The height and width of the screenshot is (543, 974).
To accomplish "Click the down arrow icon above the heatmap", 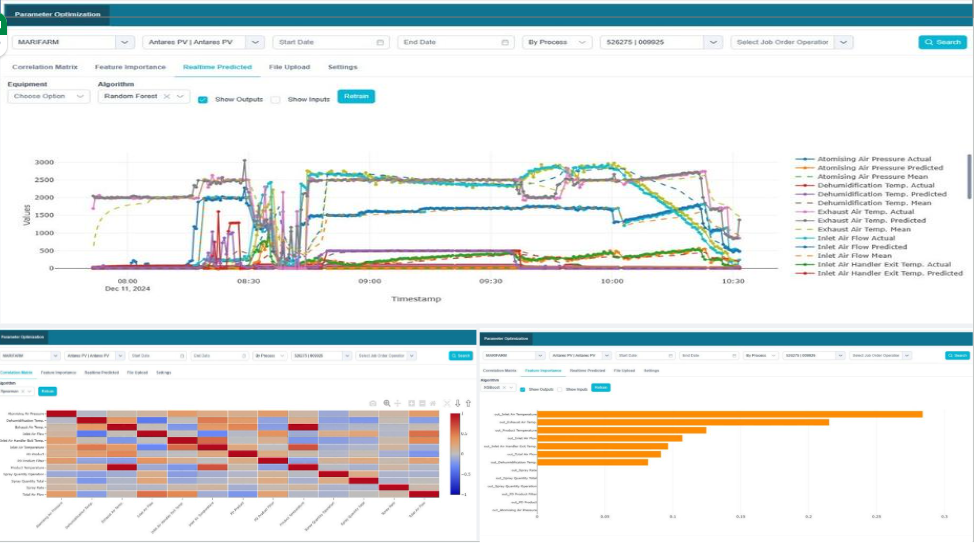I will click(x=458, y=403).
